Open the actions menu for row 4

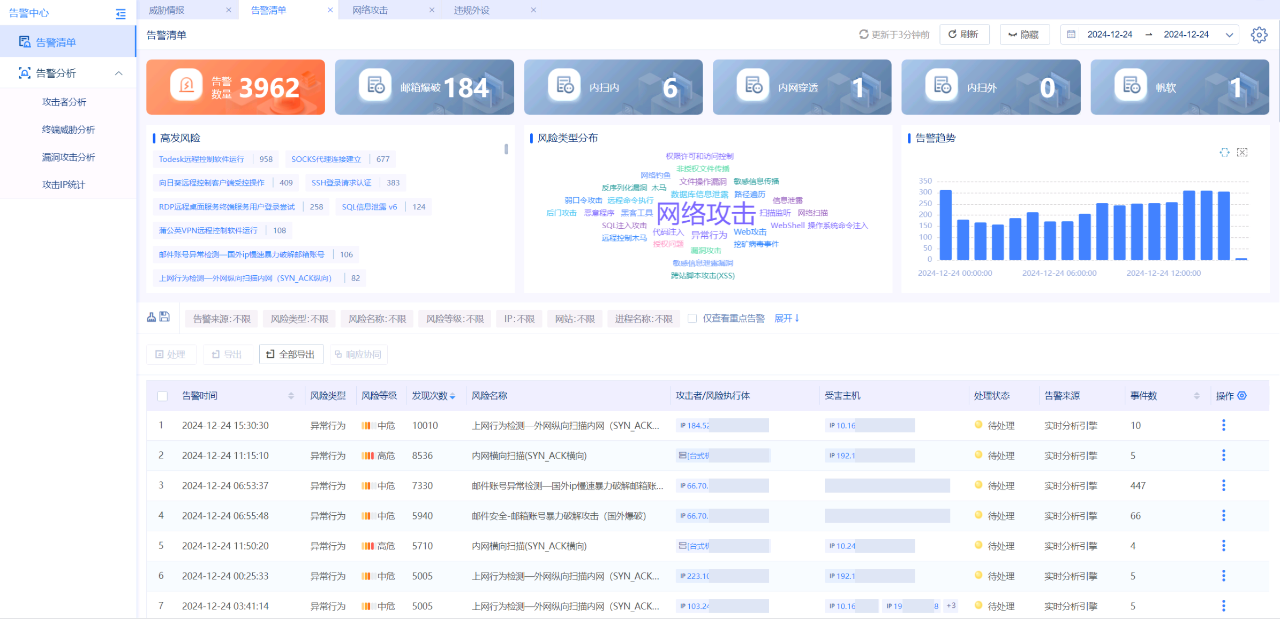1223,516
